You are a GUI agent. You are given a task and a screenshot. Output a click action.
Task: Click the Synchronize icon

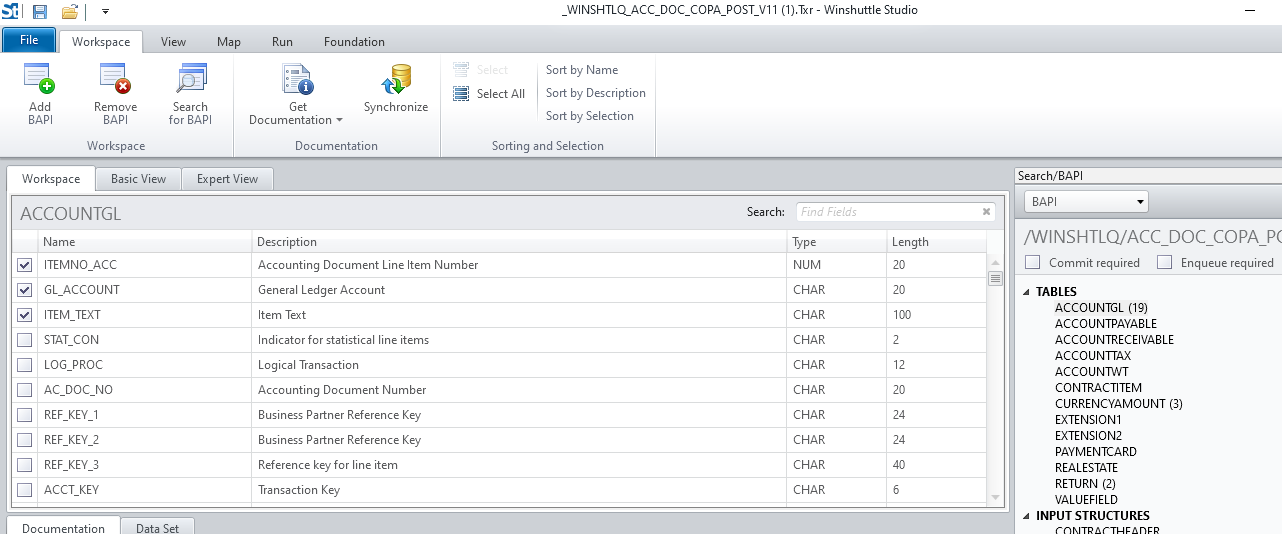point(396,79)
